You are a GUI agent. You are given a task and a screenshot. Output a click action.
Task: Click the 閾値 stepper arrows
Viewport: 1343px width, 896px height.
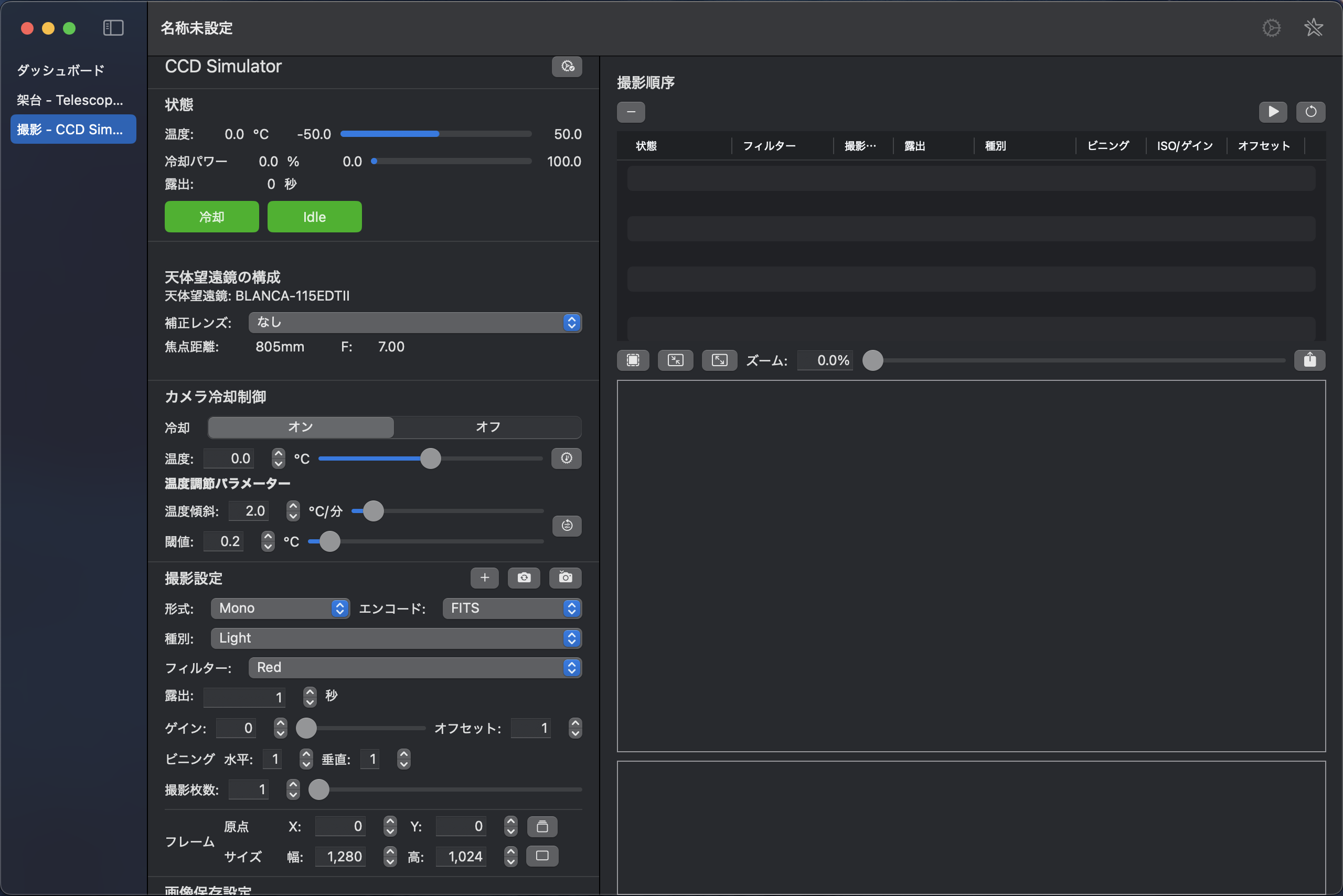[268, 541]
